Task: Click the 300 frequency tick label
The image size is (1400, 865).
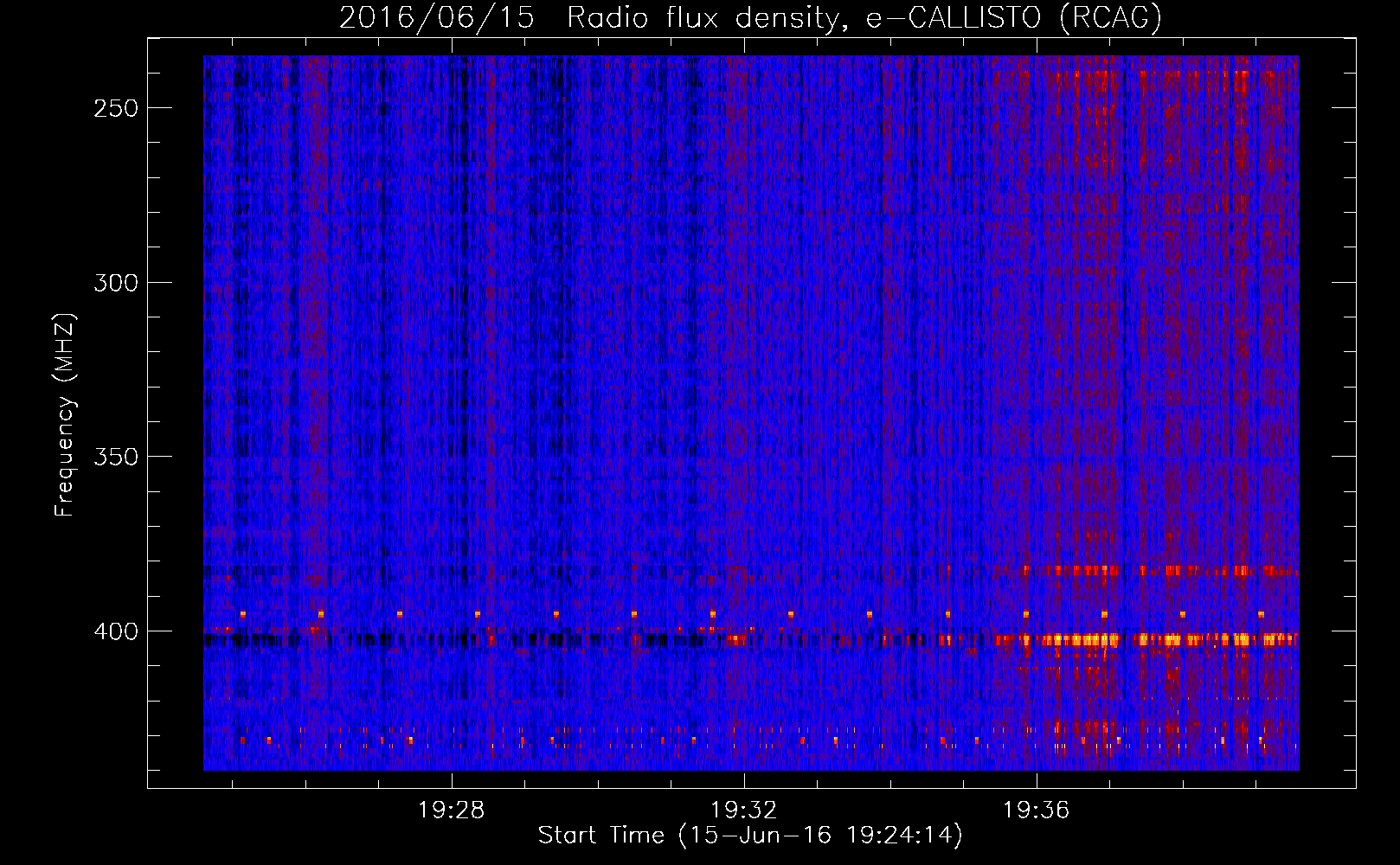Action: 116,283
